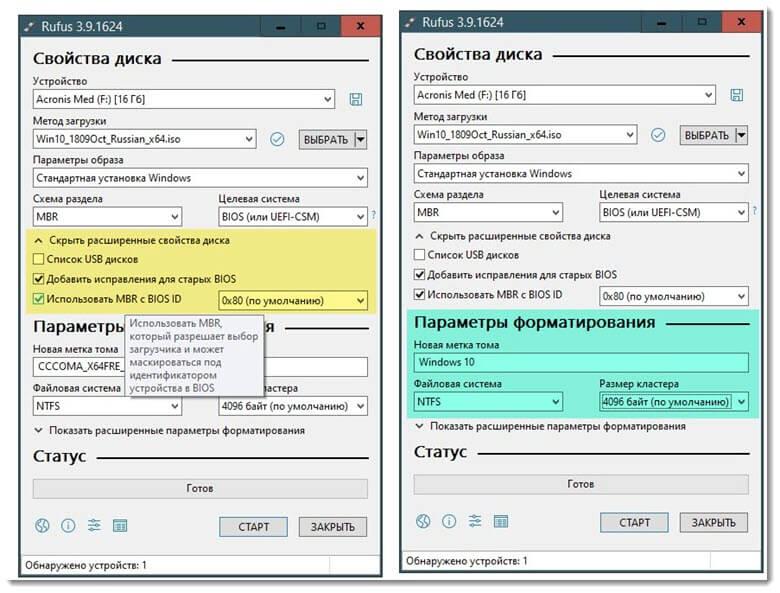Click the 'Windows 10' volume label field

pos(581,362)
